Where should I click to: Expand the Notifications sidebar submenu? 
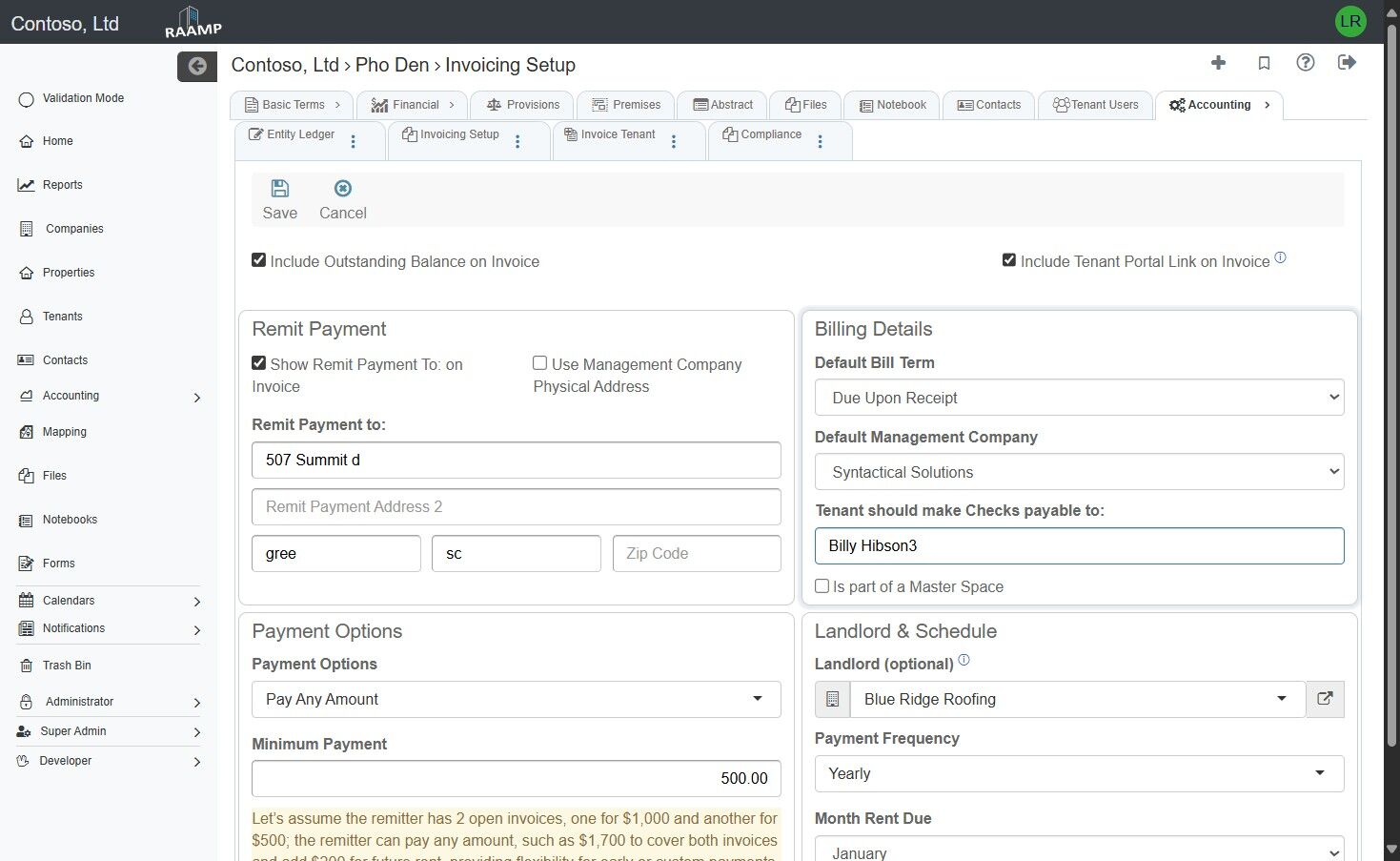pyautogui.click(x=197, y=630)
